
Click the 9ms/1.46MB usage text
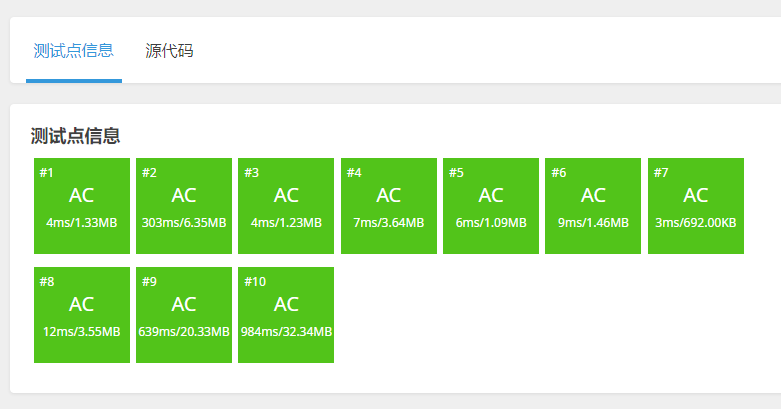click(594, 222)
